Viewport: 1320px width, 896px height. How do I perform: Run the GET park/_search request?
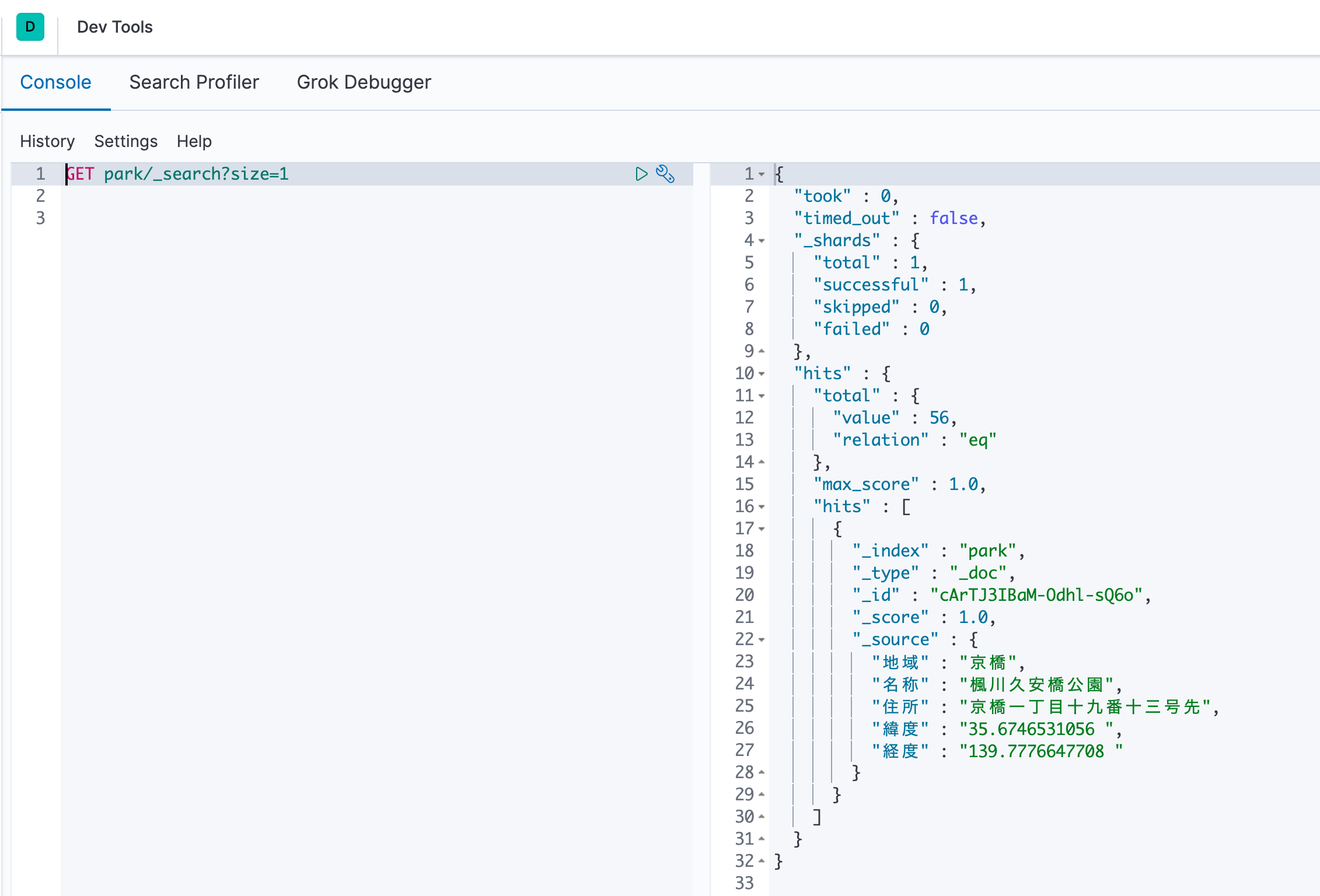click(x=641, y=174)
